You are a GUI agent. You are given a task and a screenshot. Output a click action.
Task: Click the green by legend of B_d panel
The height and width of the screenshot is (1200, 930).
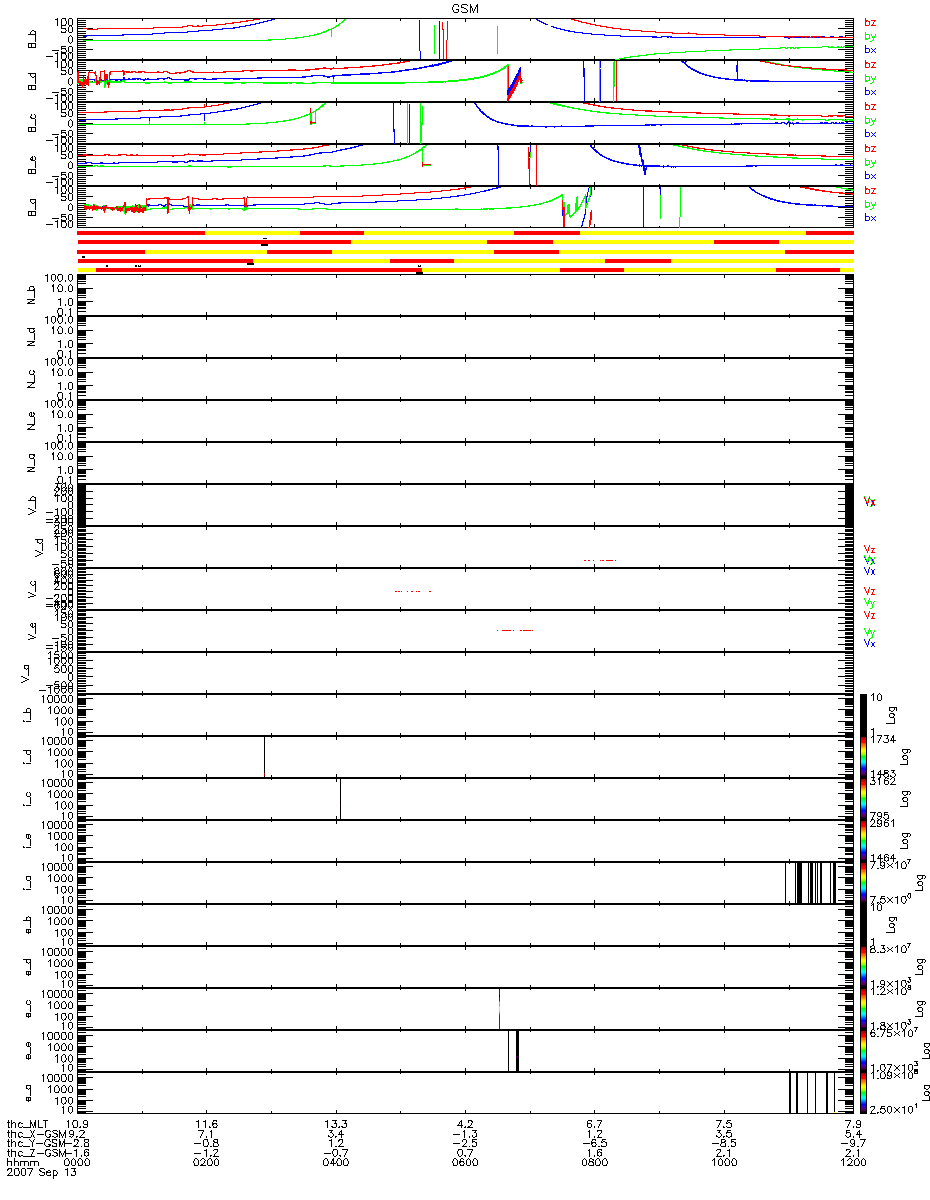tap(870, 78)
